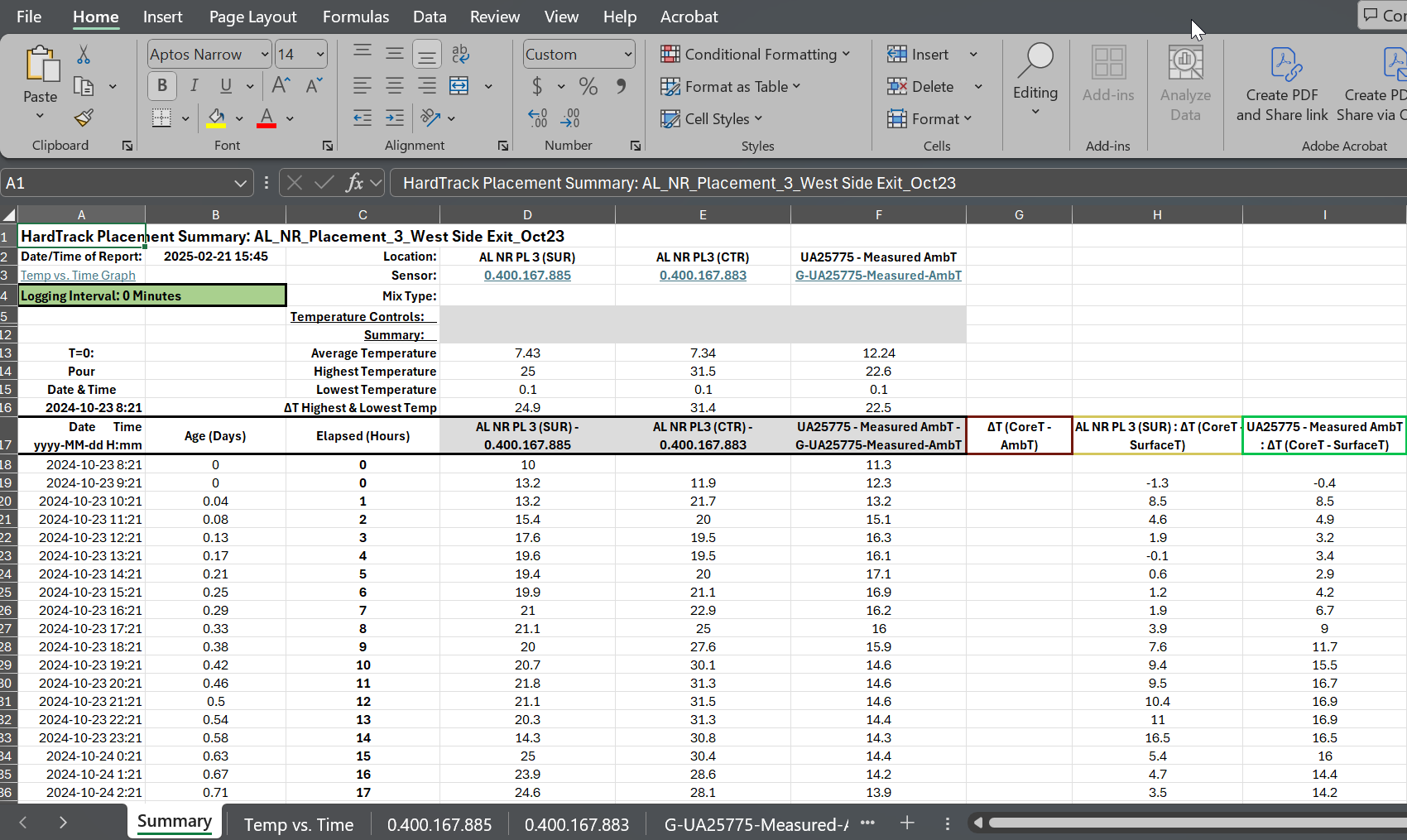Open the Analyze Data tool
Image resolution: width=1407 pixels, height=840 pixels.
1185,84
